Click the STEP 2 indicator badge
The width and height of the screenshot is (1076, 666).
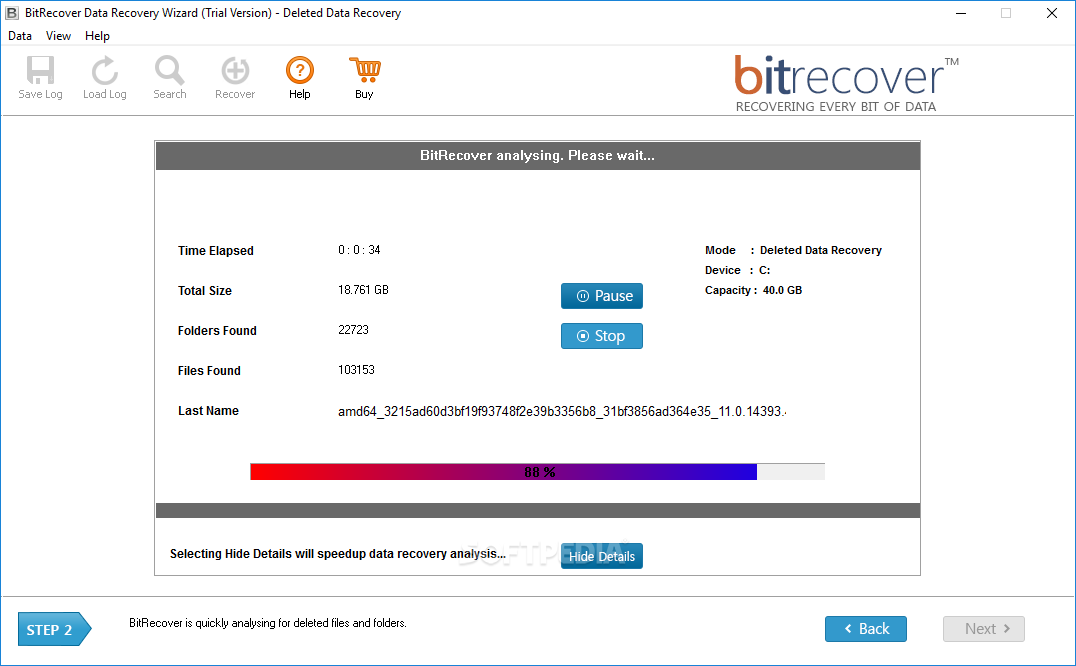click(x=54, y=629)
